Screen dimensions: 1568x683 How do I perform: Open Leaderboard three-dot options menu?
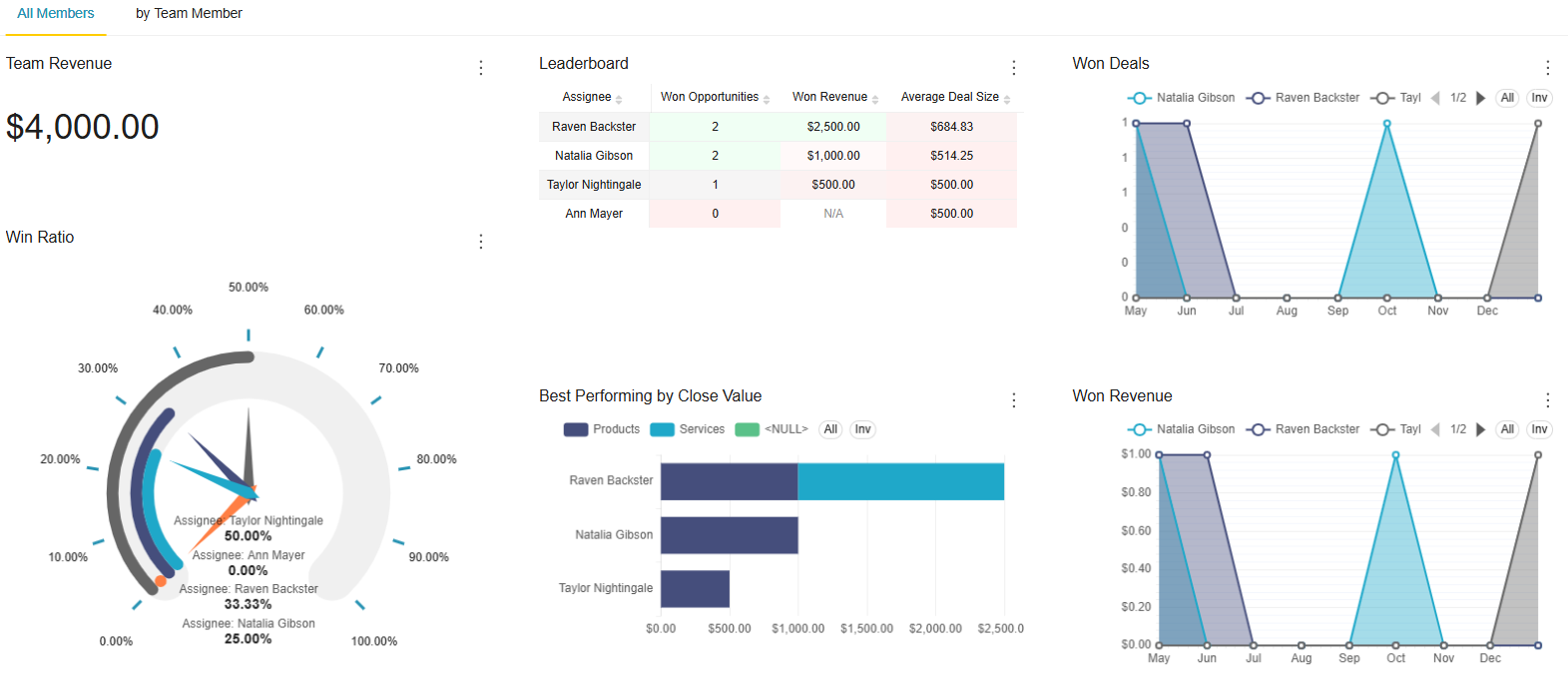click(x=1014, y=68)
